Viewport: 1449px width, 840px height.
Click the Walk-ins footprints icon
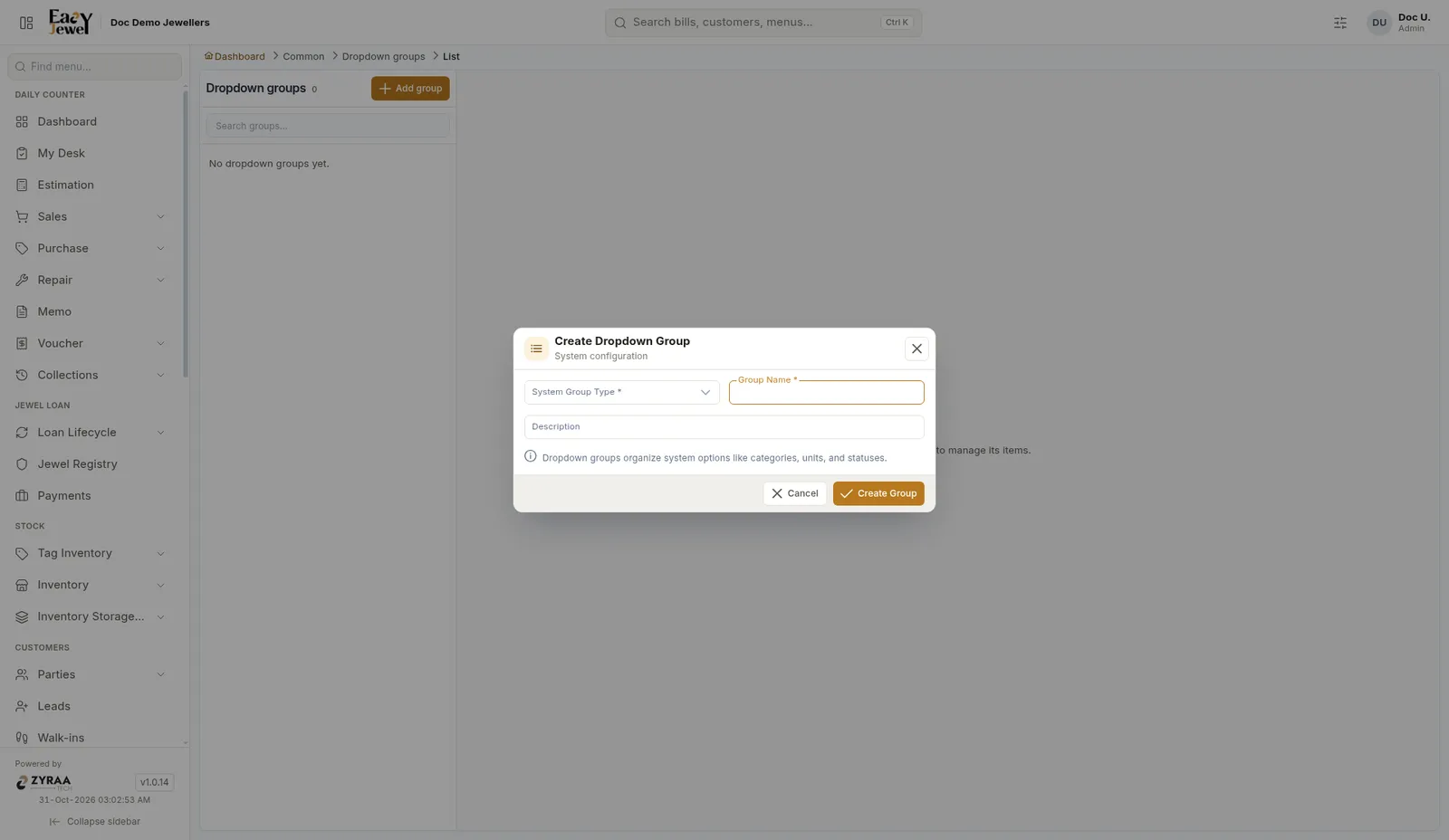point(22,738)
